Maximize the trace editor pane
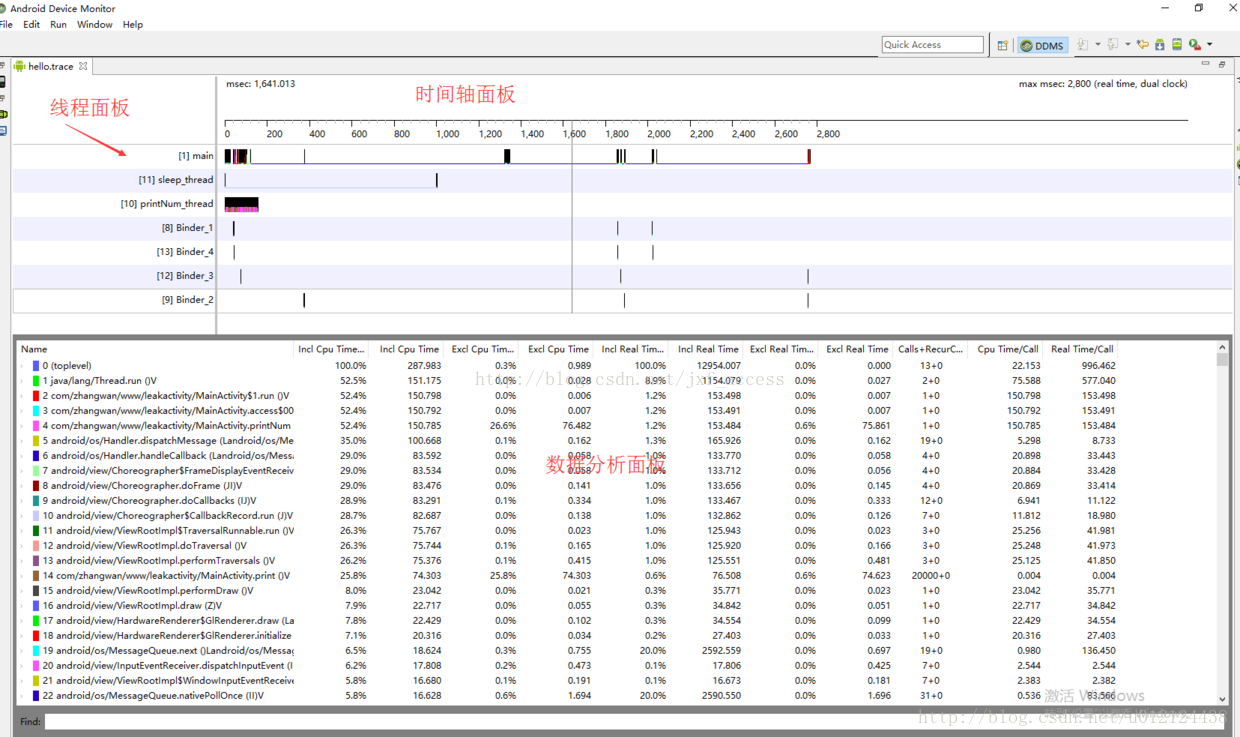This screenshot has height=737, width=1240. point(1222,64)
